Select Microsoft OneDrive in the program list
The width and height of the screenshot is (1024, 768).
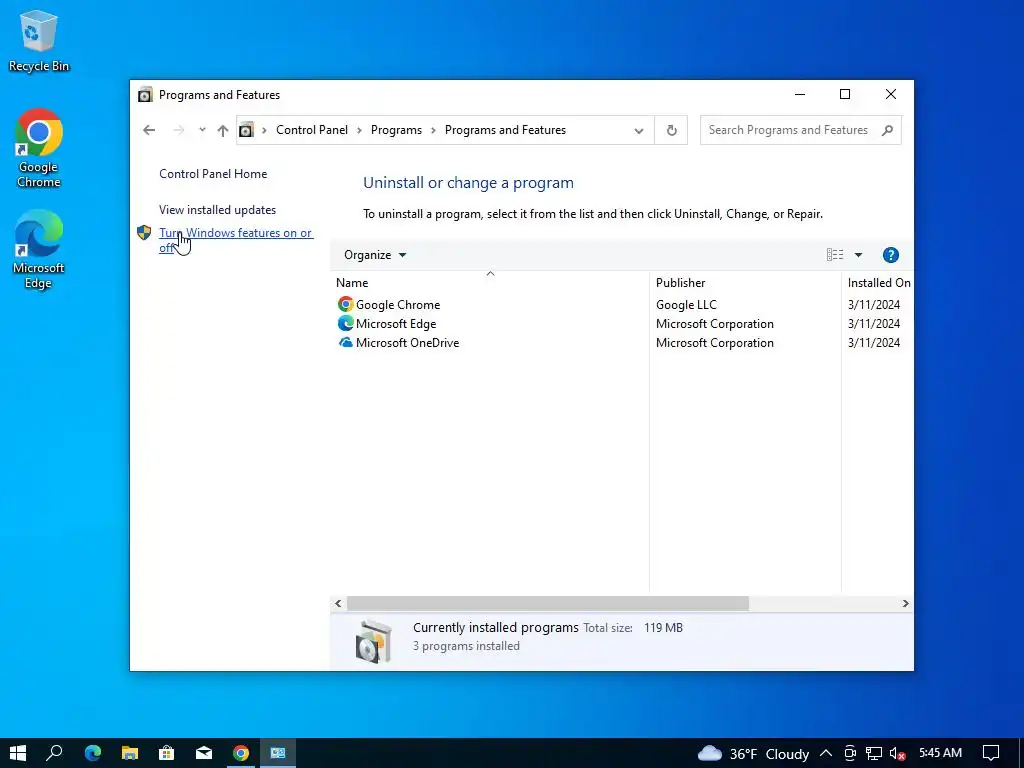coord(408,342)
